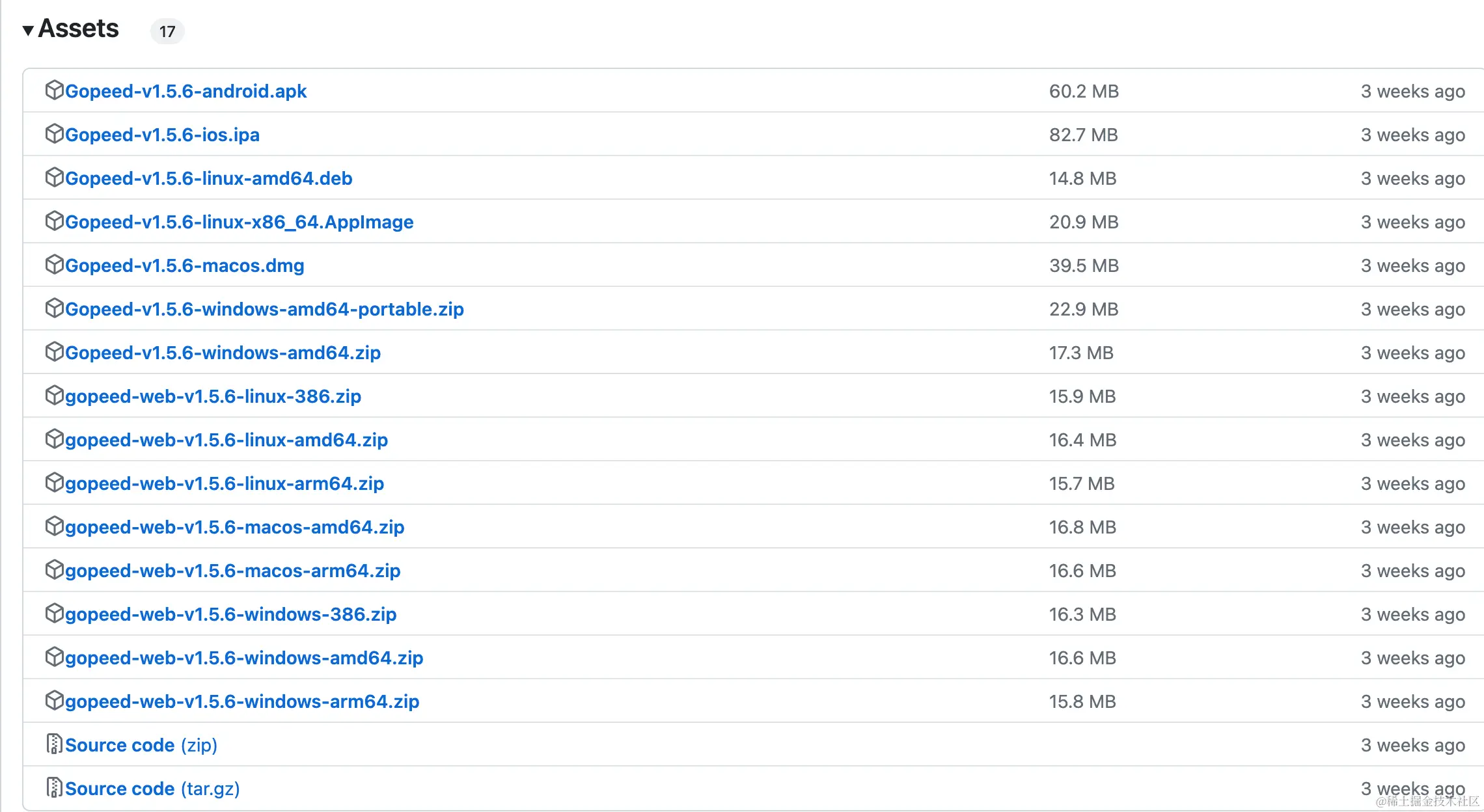The height and width of the screenshot is (812, 1484).
Task: Click the Assets heading text
Action: coord(78,29)
